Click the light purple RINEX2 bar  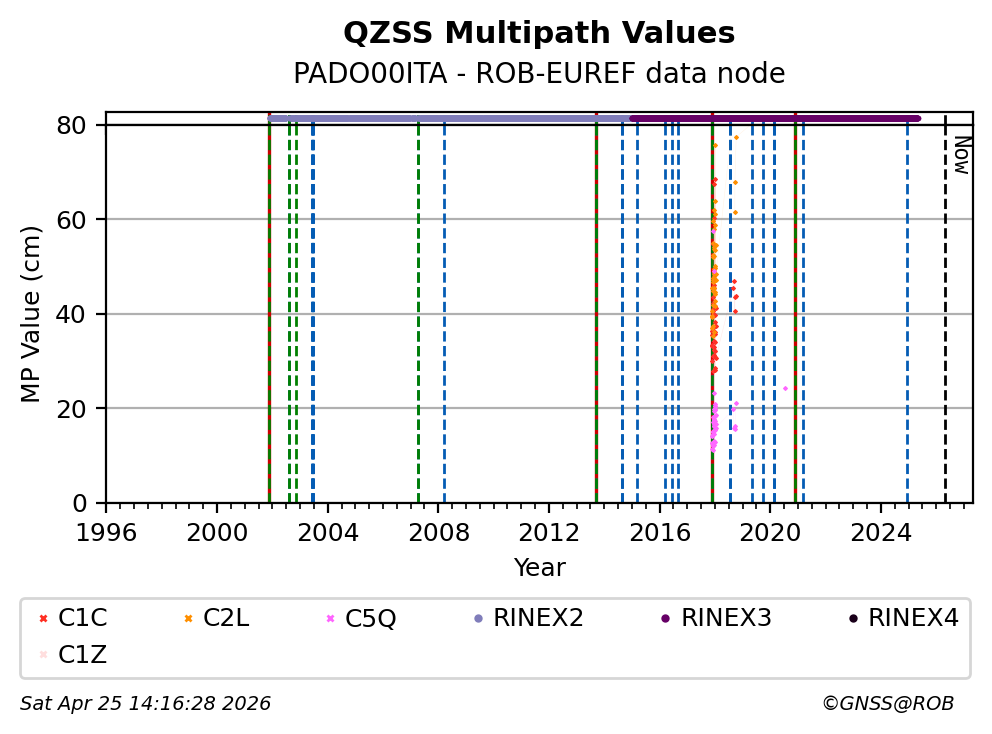(450, 118)
